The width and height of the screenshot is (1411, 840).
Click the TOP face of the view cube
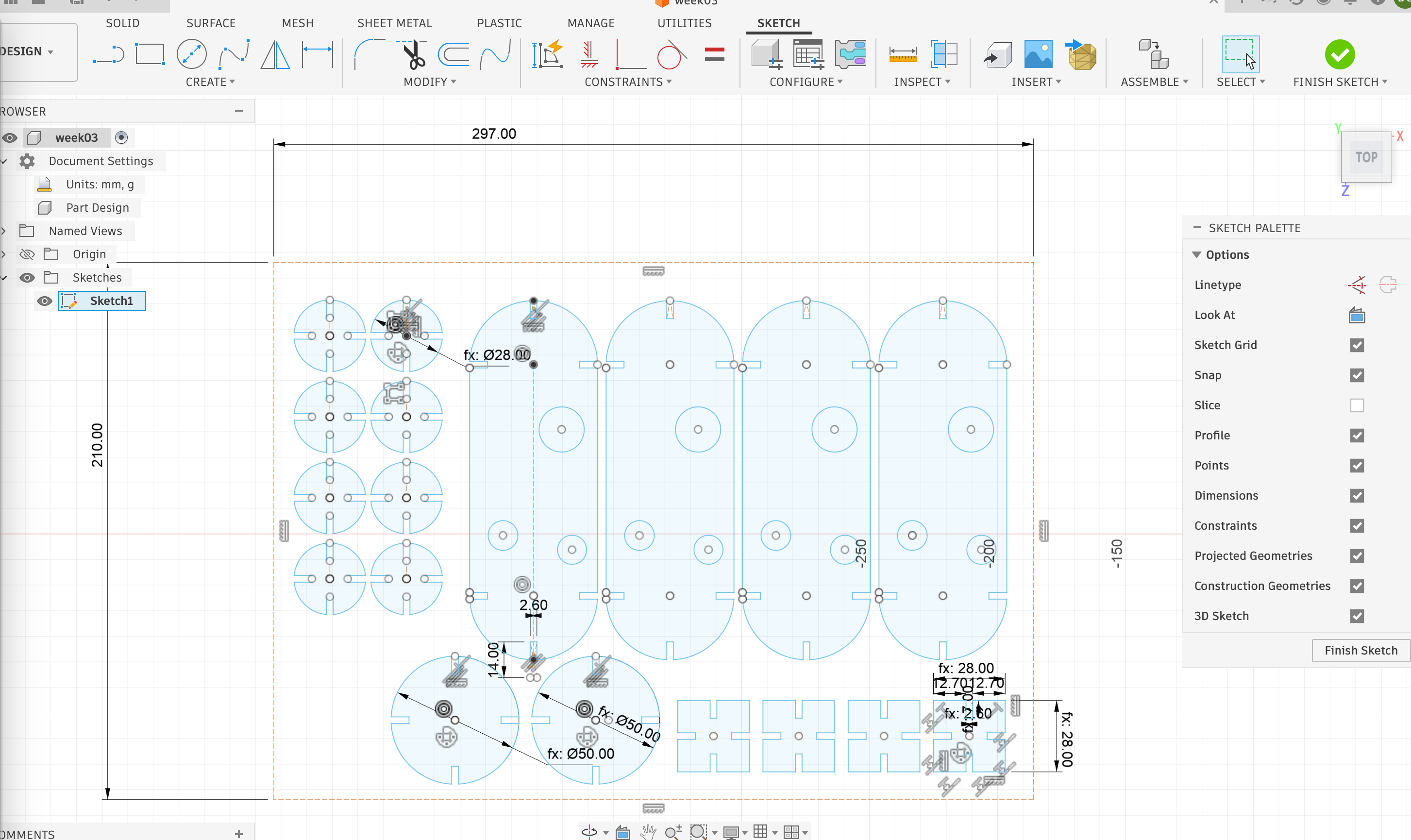(1366, 157)
